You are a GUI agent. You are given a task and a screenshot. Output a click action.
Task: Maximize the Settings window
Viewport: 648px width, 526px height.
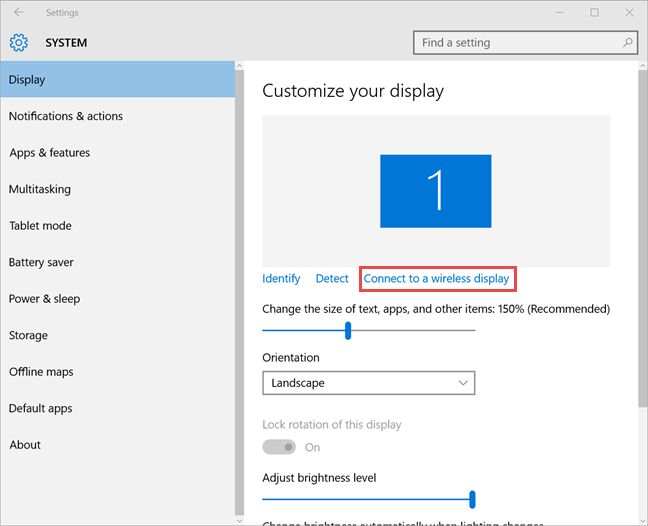(594, 13)
